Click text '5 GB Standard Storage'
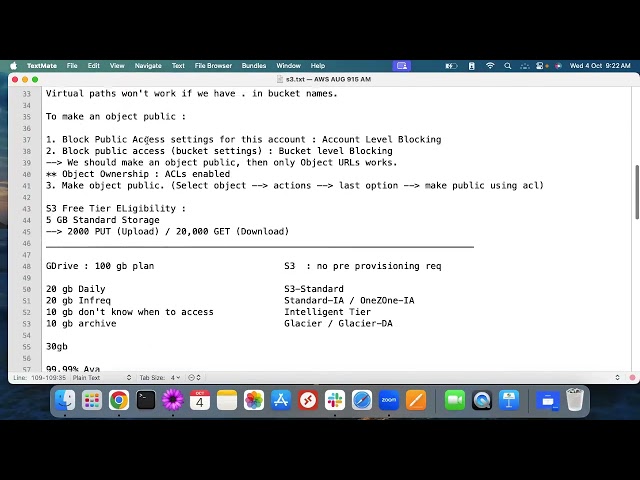Image resolution: width=640 pixels, height=480 pixels. pyautogui.click(x=102, y=220)
